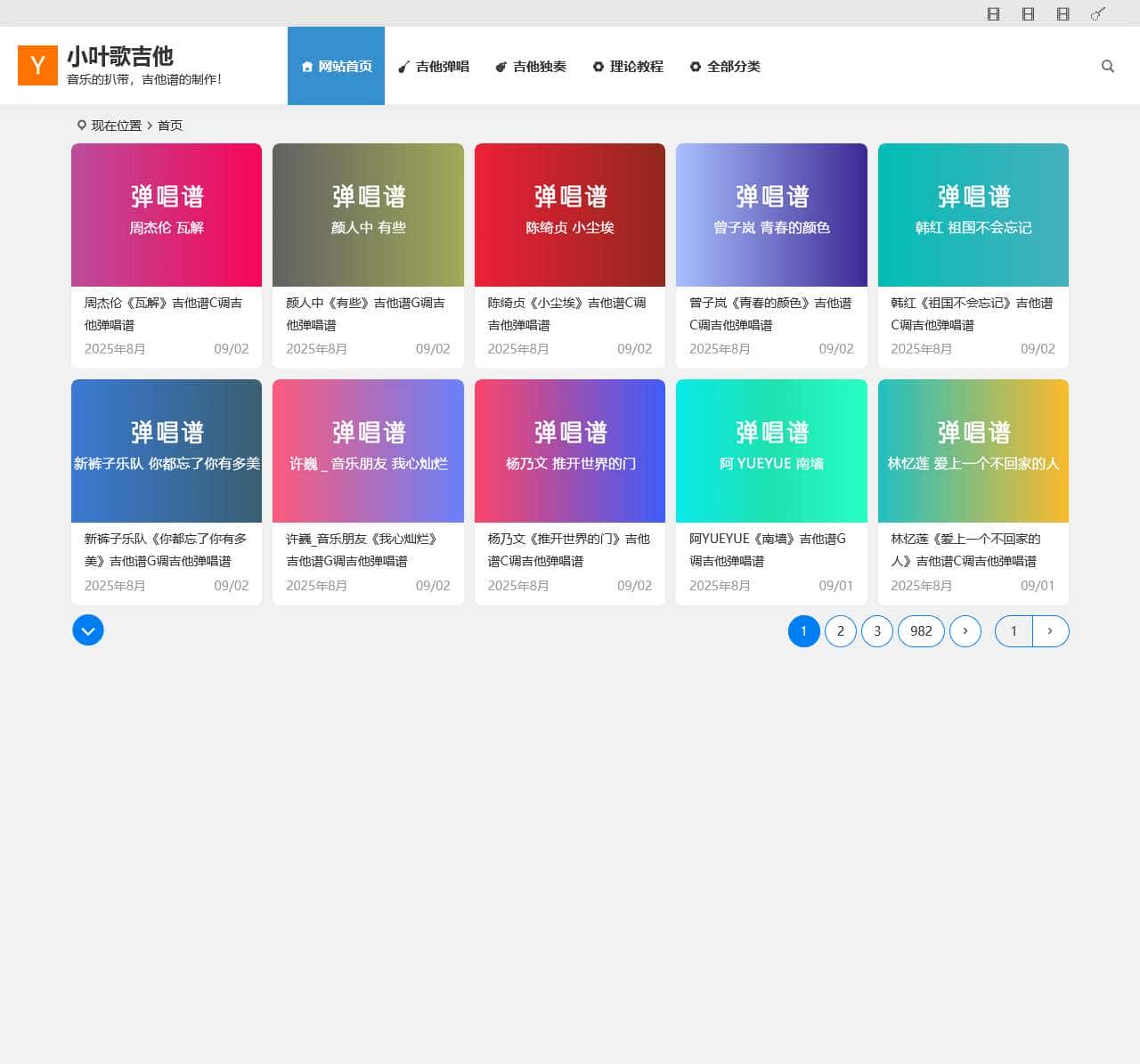Select pagination page 1 filled button
This screenshot has width=1140, height=1064.
(x=804, y=631)
